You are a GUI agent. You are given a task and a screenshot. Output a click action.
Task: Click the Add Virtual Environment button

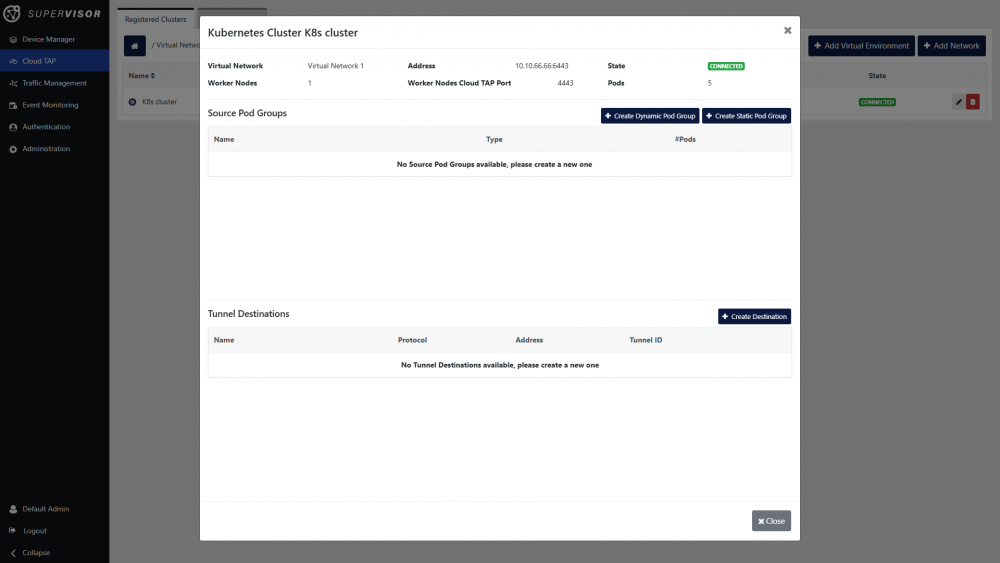pos(861,46)
